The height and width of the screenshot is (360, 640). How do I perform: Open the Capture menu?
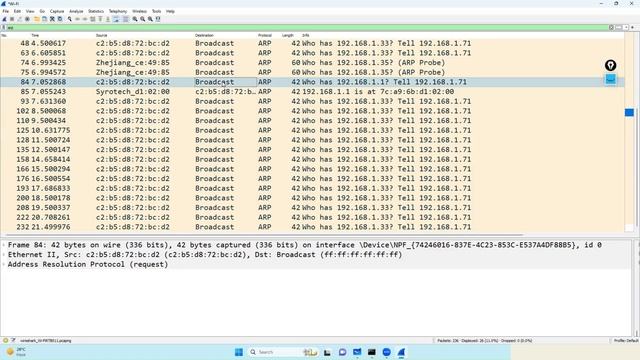coord(57,11)
